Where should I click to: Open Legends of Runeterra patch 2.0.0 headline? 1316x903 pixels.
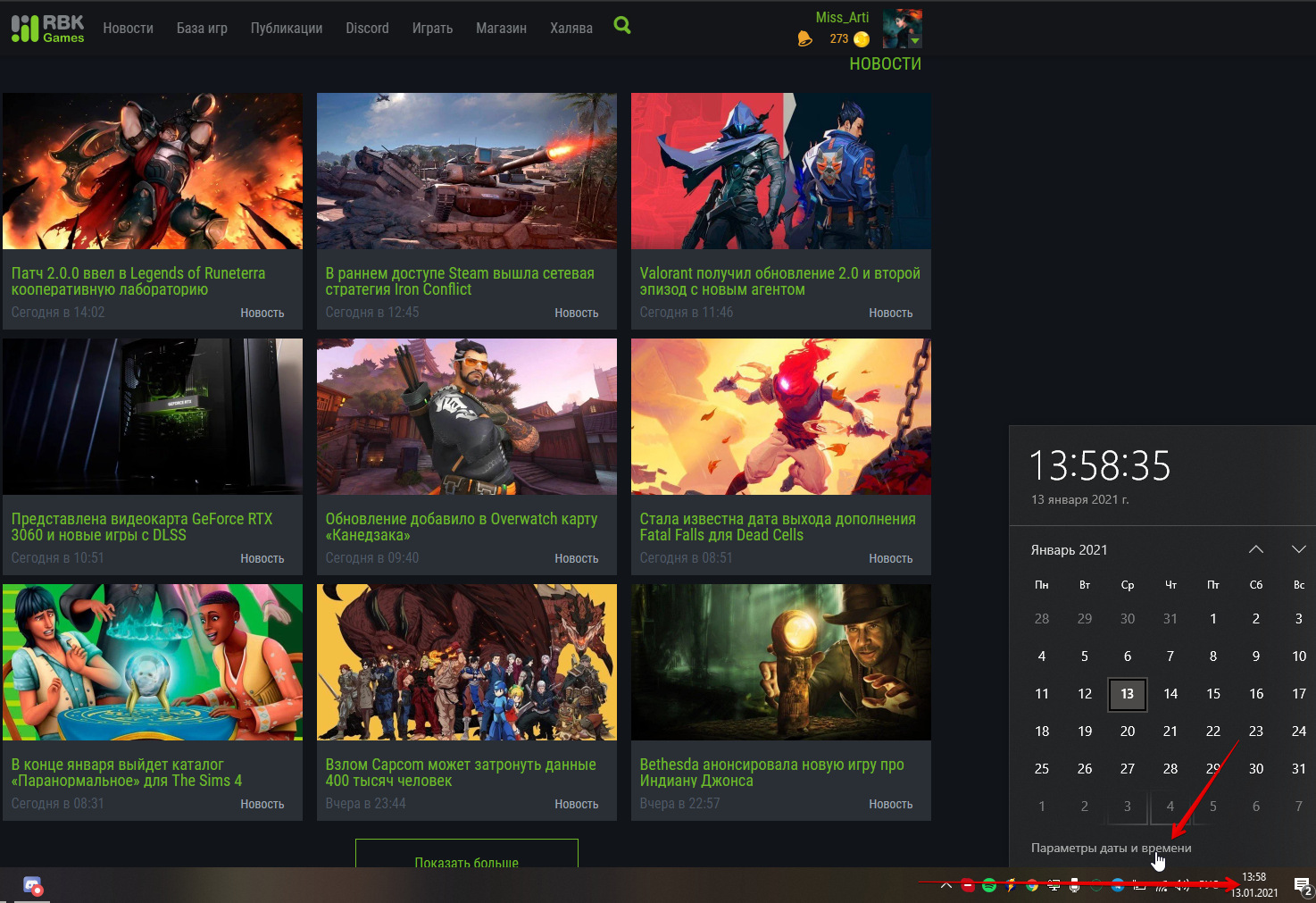(138, 281)
